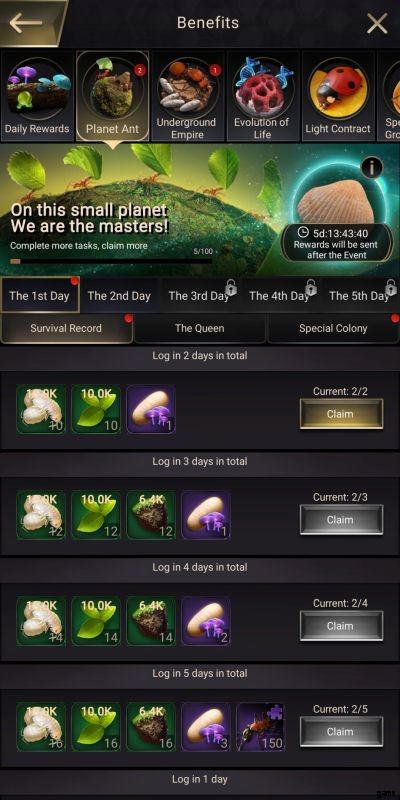
Task: Switch to Special Colony tab
Action: [x=333, y=329]
